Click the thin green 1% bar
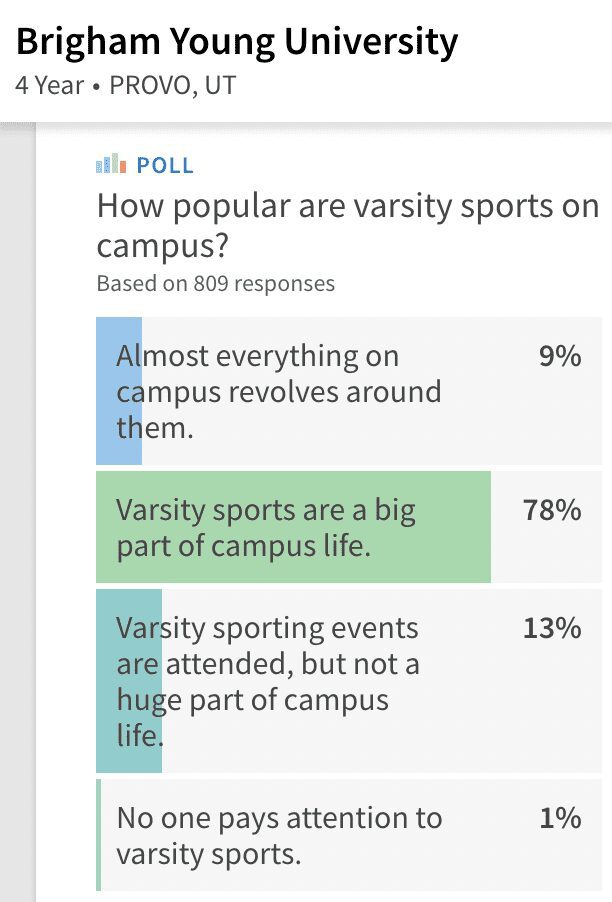The image size is (612, 902). click(x=98, y=835)
